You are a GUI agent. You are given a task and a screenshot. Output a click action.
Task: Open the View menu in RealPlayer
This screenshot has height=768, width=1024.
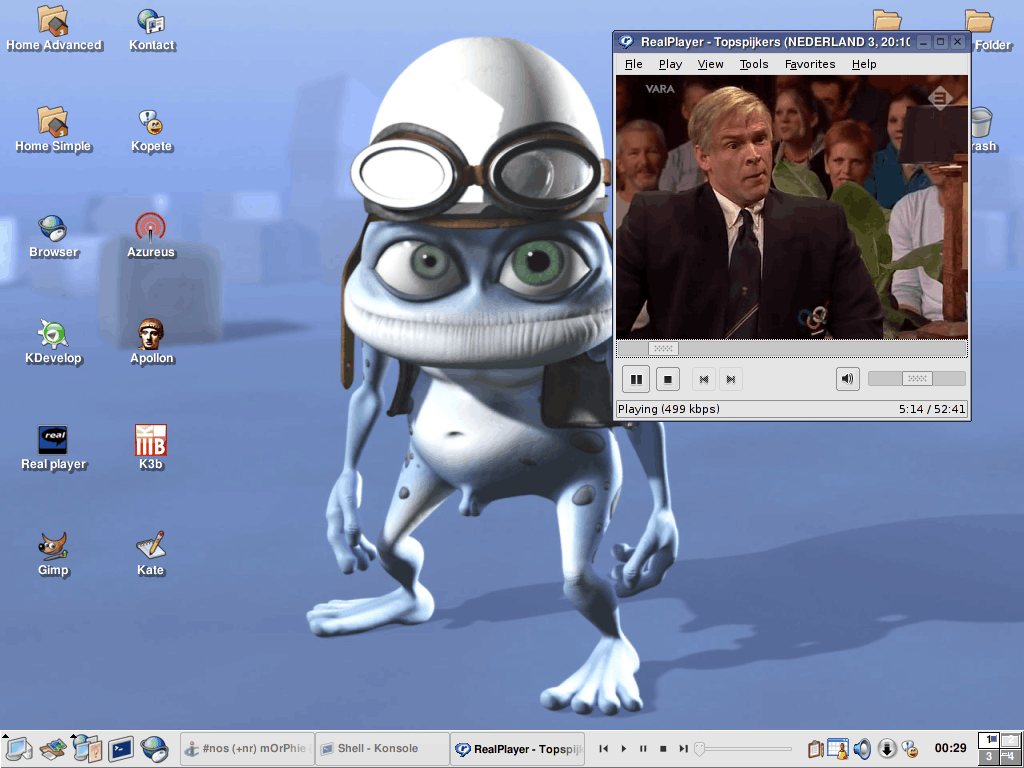click(x=710, y=64)
